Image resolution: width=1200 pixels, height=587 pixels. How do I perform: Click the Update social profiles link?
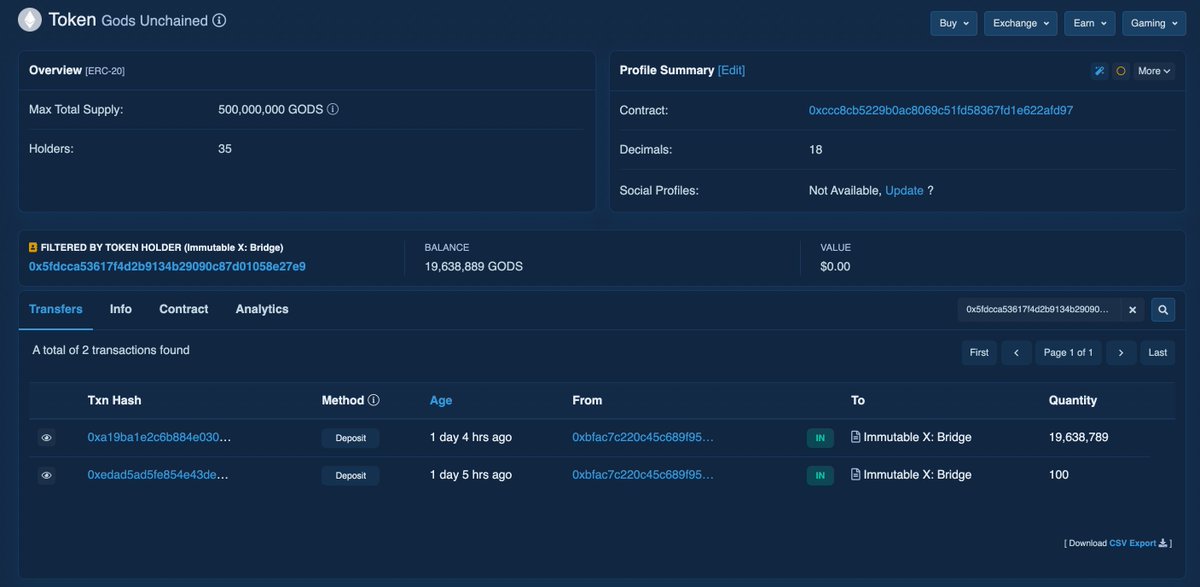(904, 190)
